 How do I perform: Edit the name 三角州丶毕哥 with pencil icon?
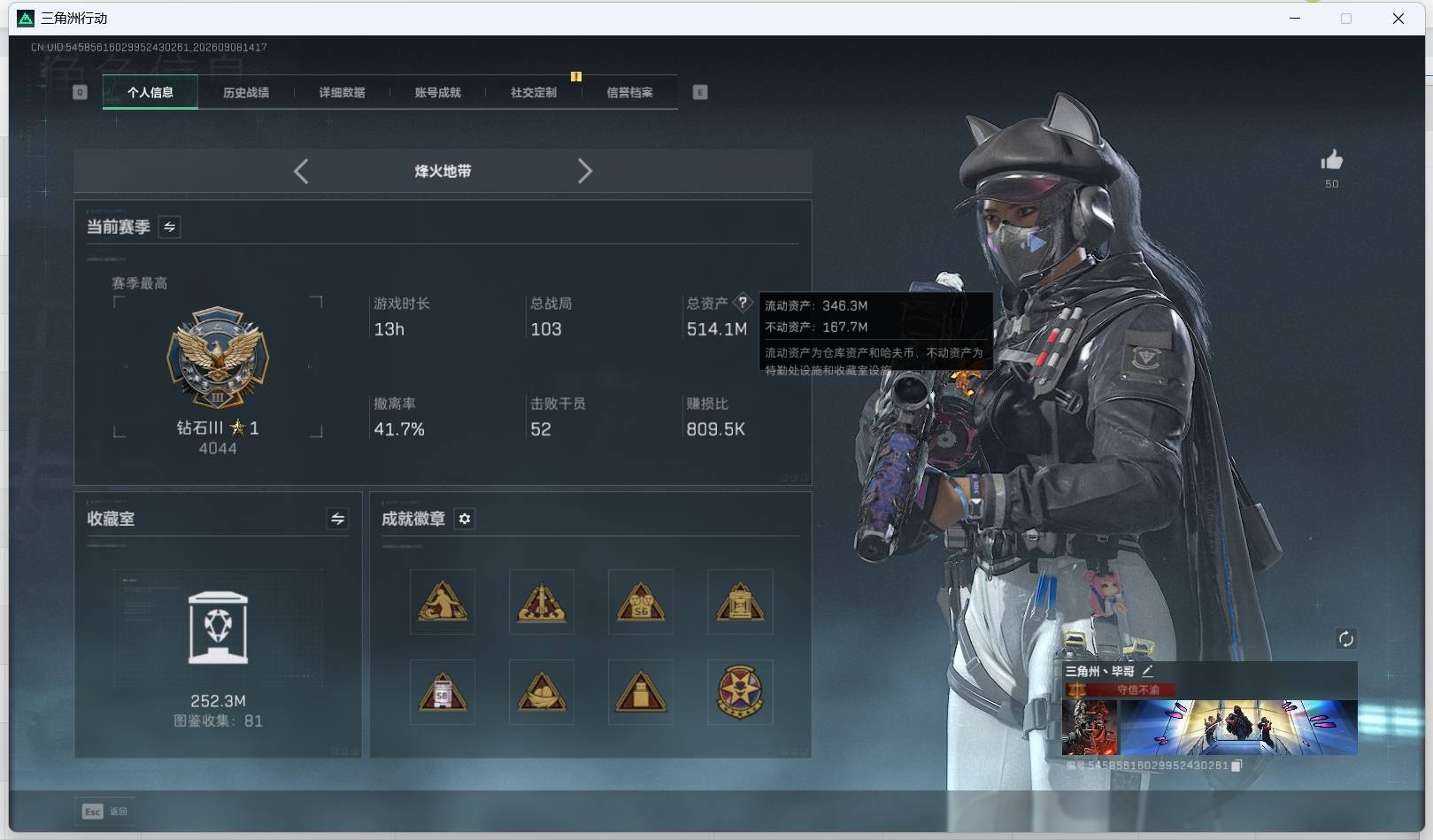[x=1148, y=671]
